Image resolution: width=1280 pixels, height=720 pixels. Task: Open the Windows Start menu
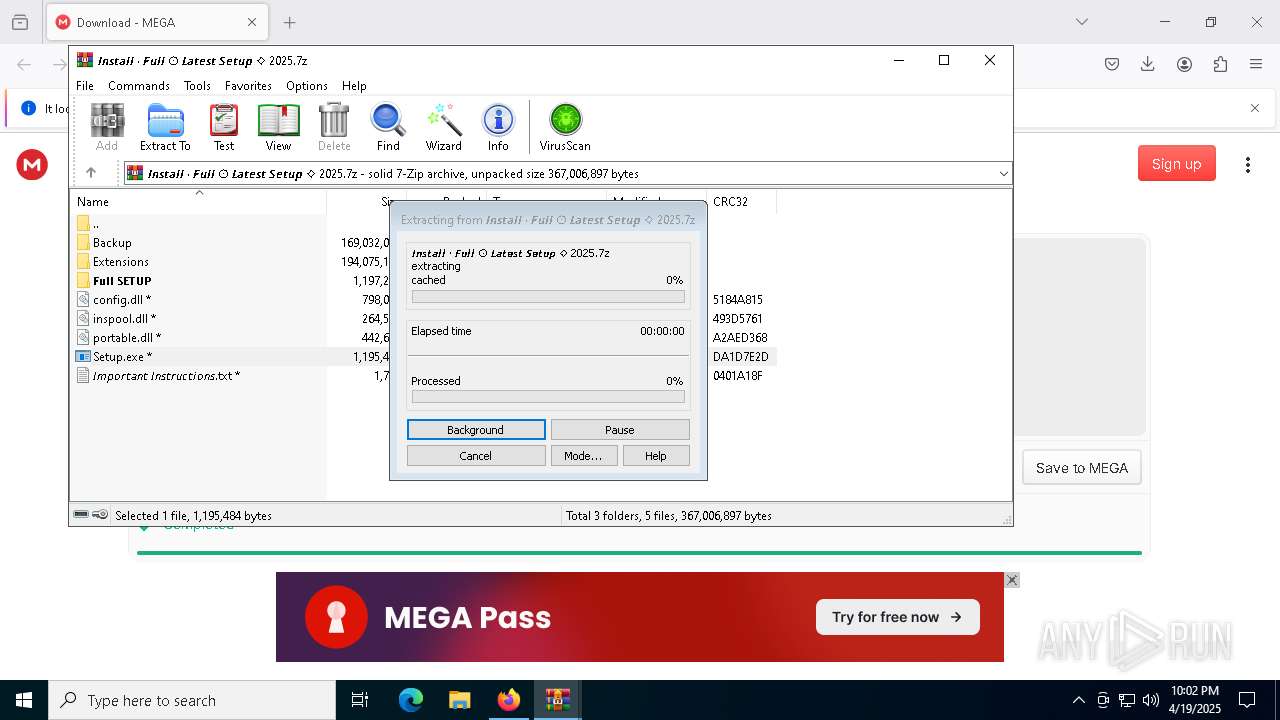(24, 700)
